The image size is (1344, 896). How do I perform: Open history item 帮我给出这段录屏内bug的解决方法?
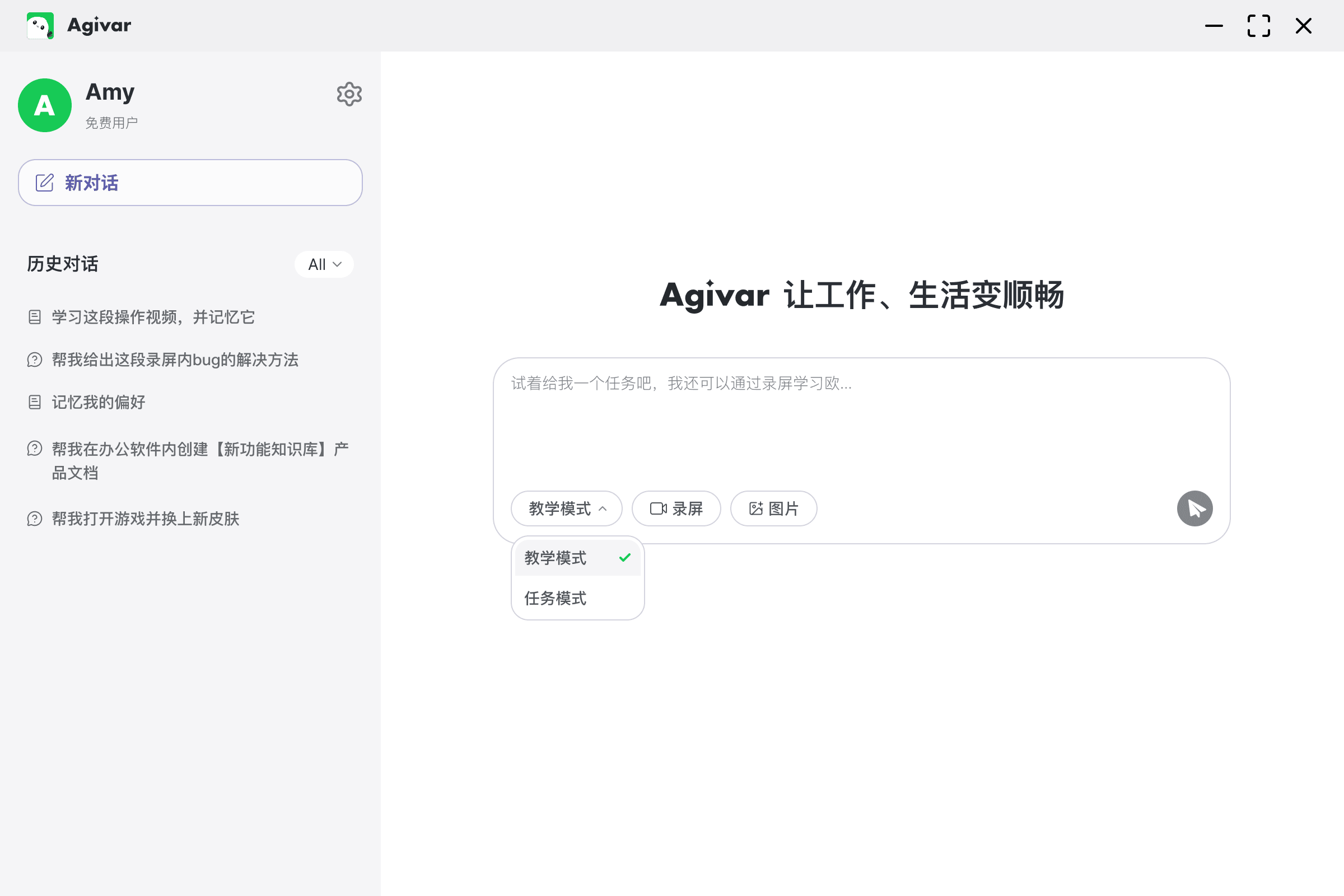[175, 360]
